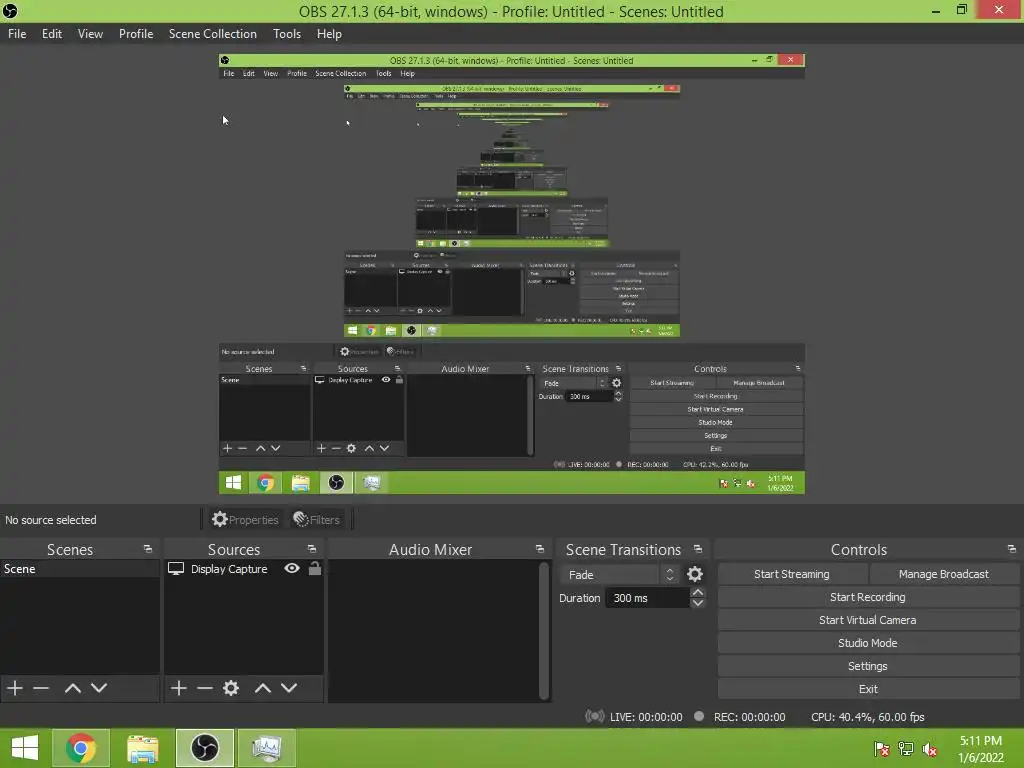Open the Fade transition dropdown
Screen dimensions: 1024x768
(x=620, y=575)
